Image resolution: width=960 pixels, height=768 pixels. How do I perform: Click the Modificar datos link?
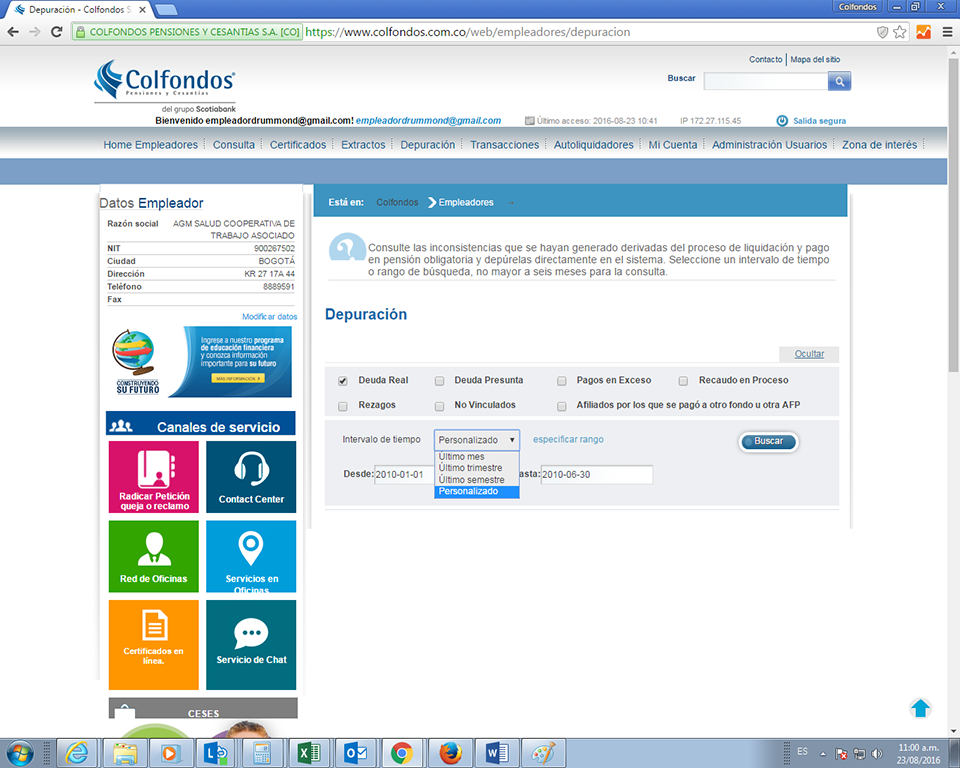coord(269,317)
